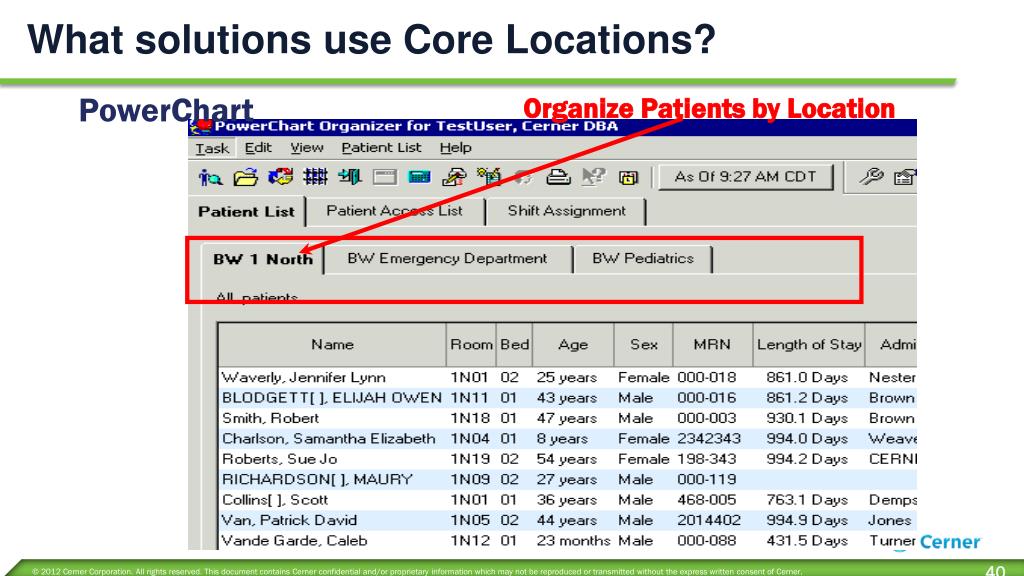Image resolution: width=1024 pixels, height=576 pixels.
Task: Open the Edit menu
Action: (258, 148)
